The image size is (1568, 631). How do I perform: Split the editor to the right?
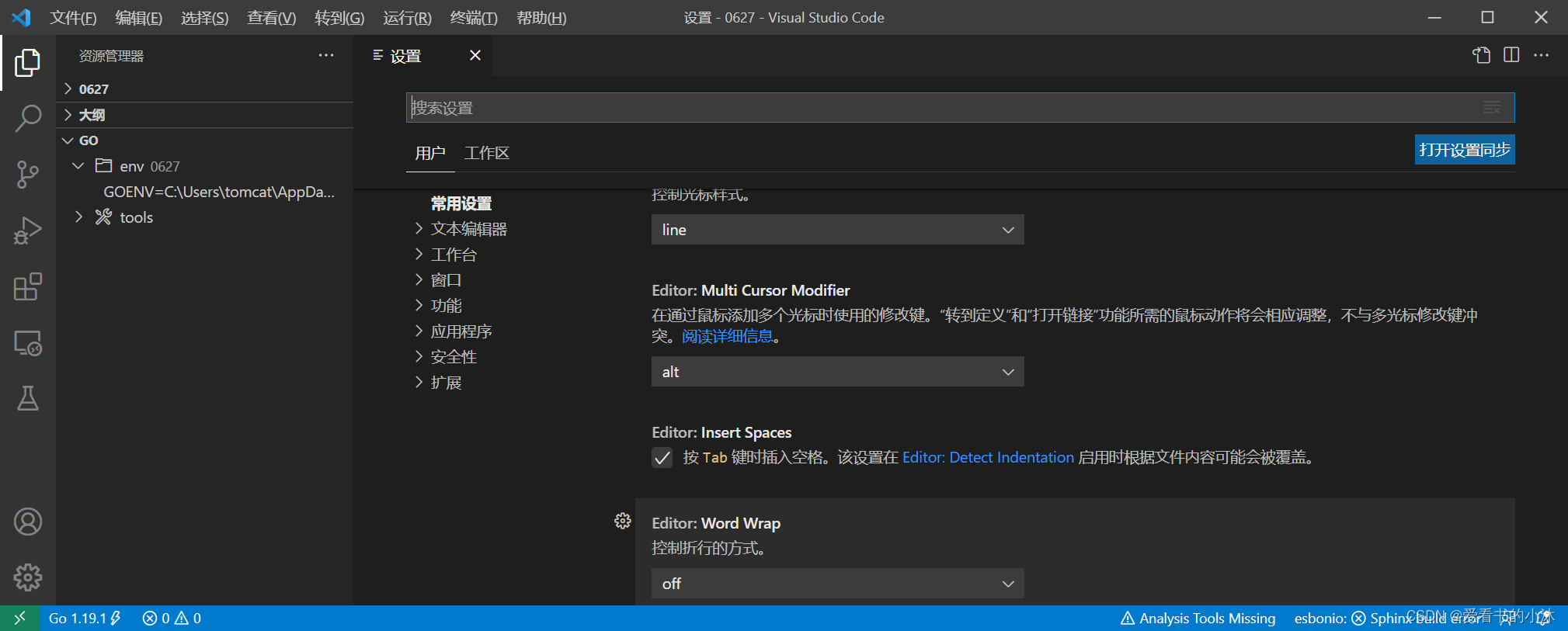tap(1511, 55)
